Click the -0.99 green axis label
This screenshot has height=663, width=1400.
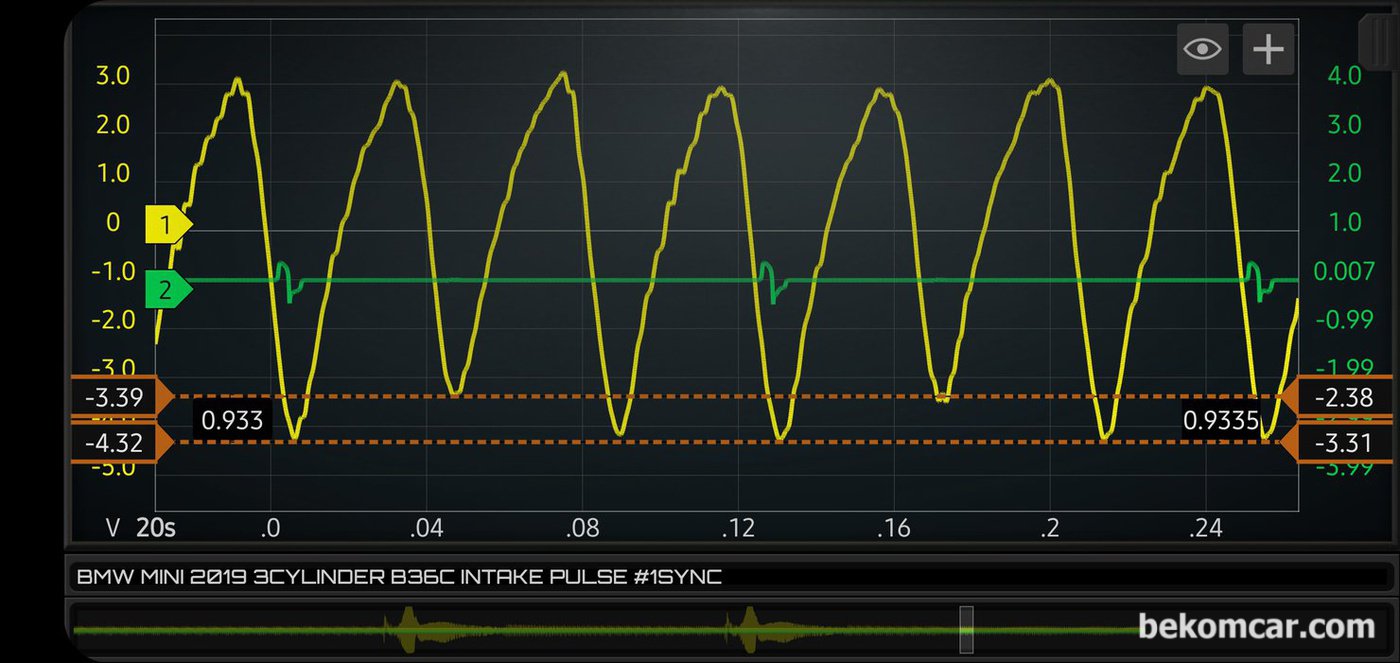pos(1343,320)
